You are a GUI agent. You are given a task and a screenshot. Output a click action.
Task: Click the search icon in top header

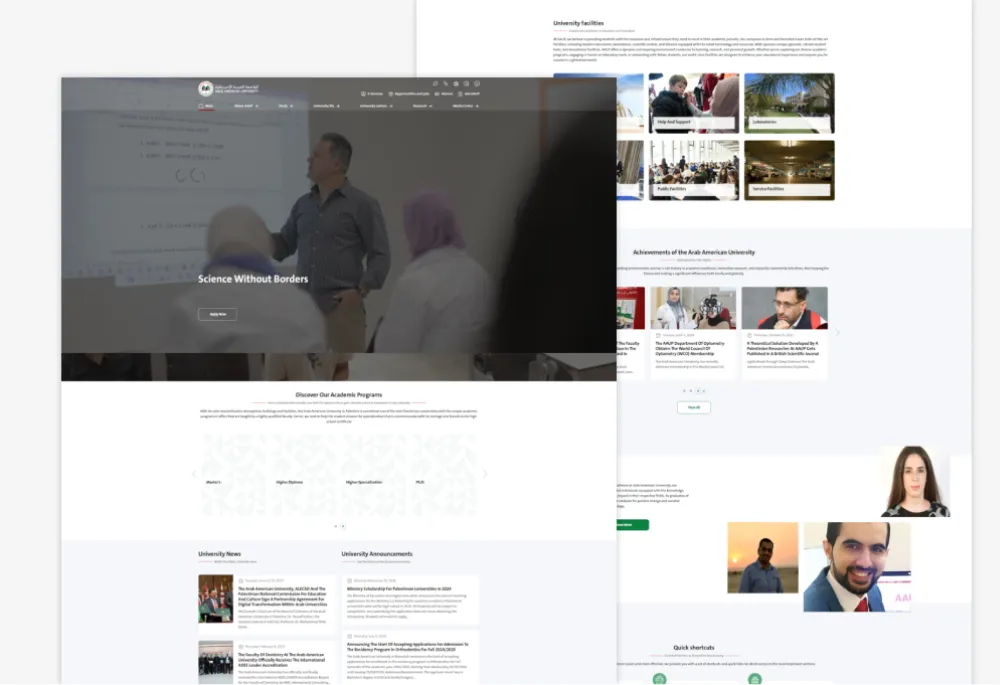(x=435, y=83)
